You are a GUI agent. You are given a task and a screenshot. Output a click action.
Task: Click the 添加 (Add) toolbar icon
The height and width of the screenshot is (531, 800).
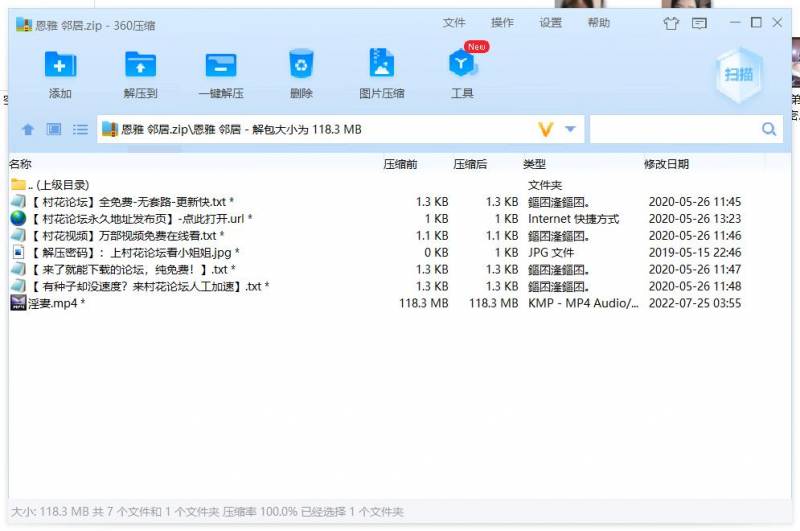click(x=60, y=65)
